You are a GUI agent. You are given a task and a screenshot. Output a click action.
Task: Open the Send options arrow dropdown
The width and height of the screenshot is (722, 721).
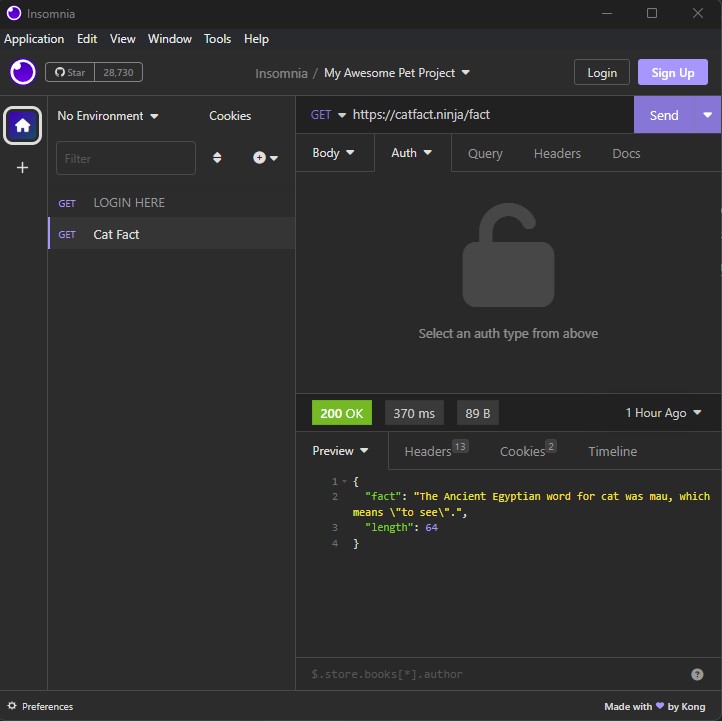click(x=707, y=115)
